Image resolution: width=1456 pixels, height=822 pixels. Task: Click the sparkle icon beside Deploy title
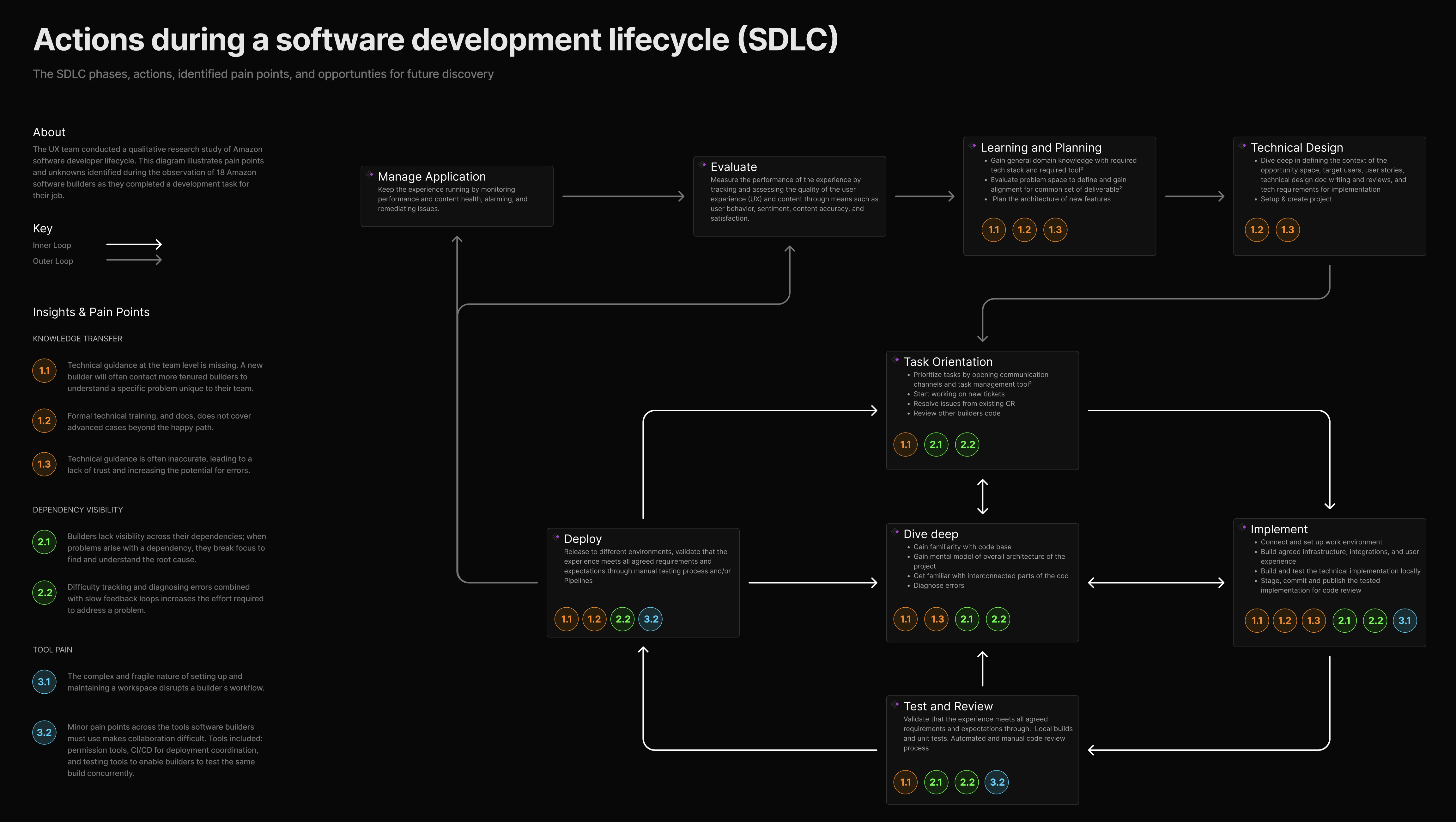(x=556, y=537)
